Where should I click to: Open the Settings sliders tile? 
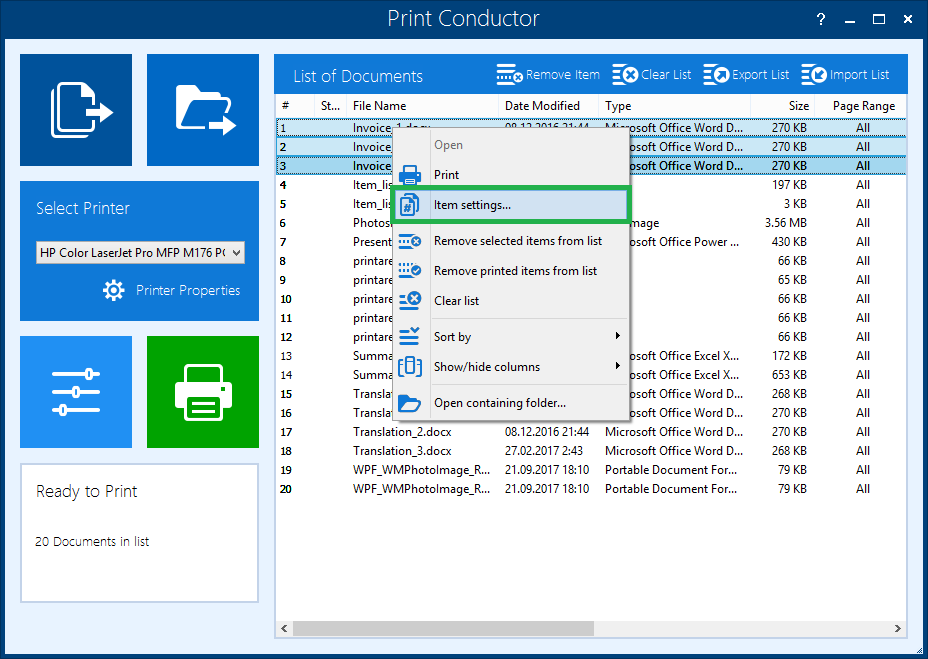coord(76,392)
